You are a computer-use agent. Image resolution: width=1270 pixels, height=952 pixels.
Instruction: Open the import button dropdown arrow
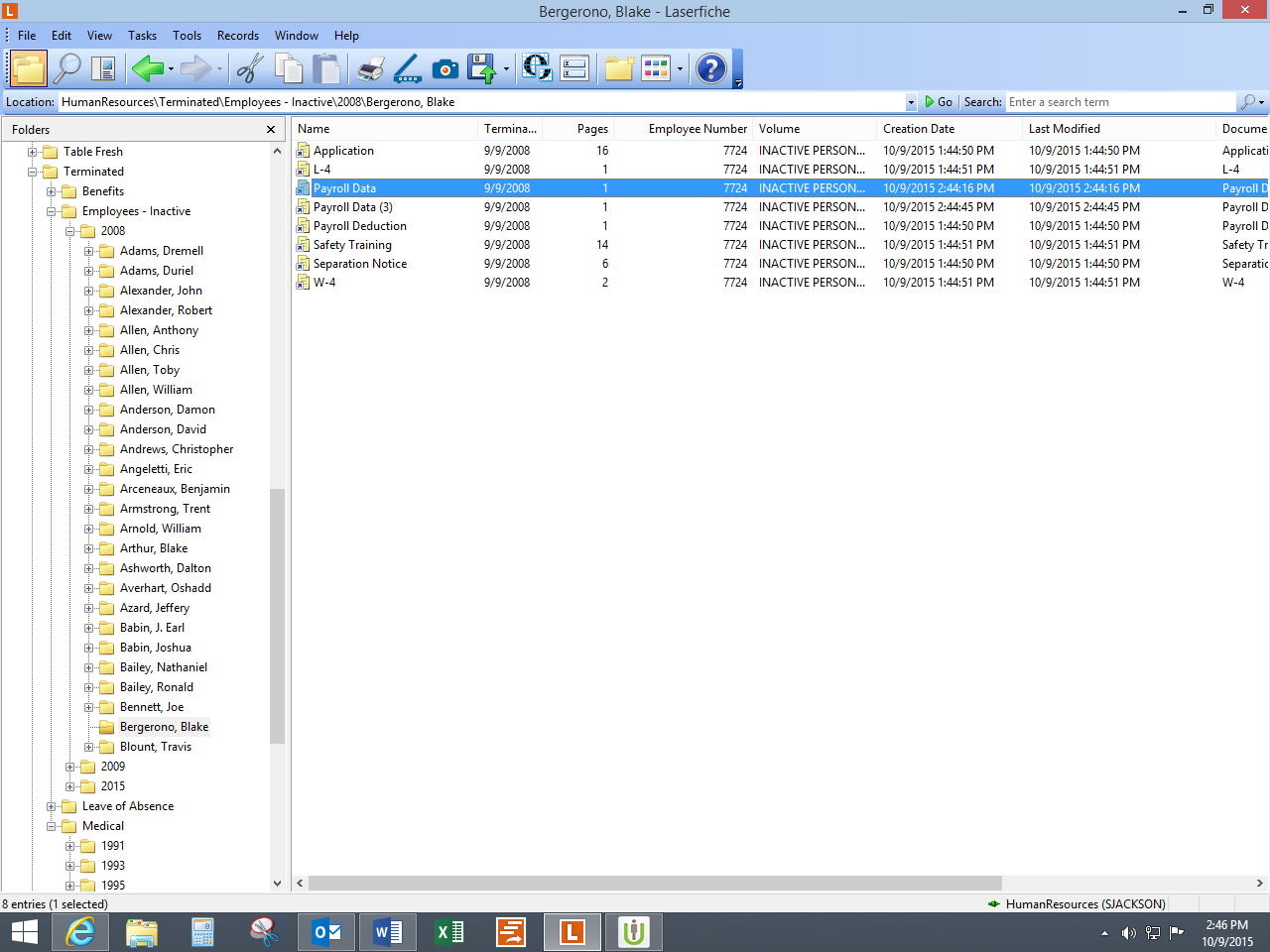506,69
